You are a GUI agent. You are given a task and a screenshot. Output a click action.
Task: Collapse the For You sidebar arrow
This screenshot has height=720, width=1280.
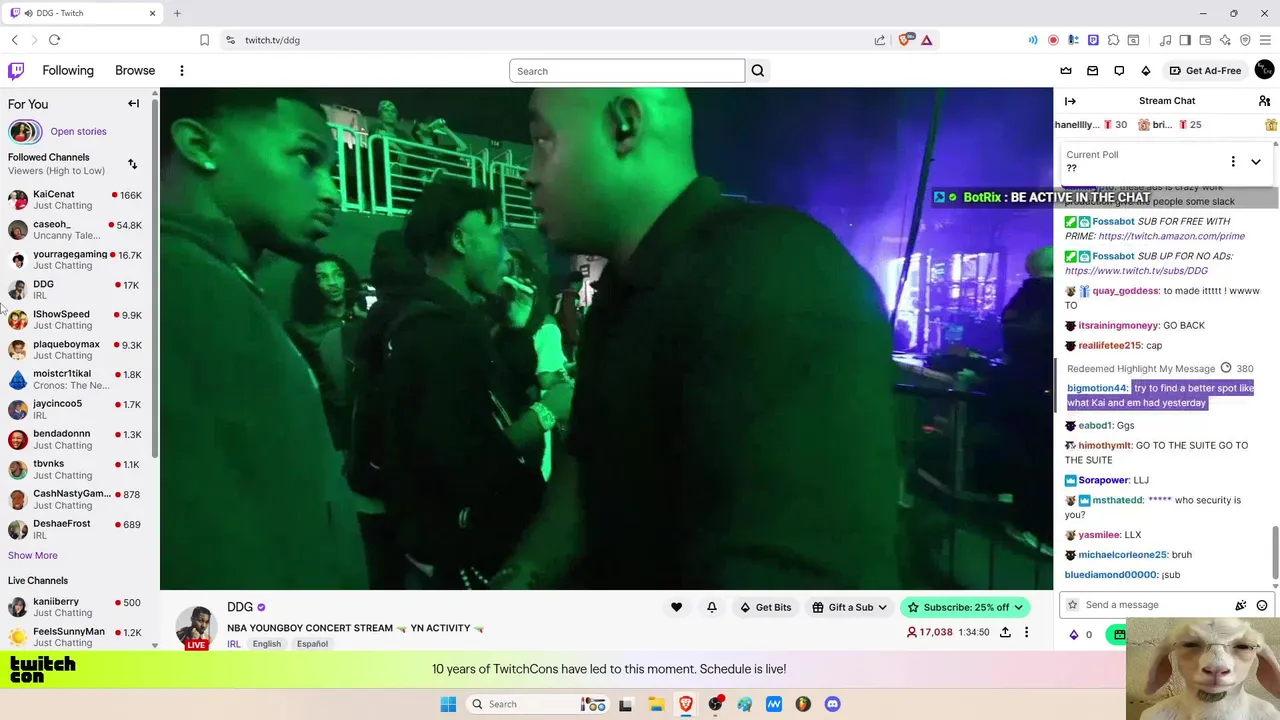(133, 104)
